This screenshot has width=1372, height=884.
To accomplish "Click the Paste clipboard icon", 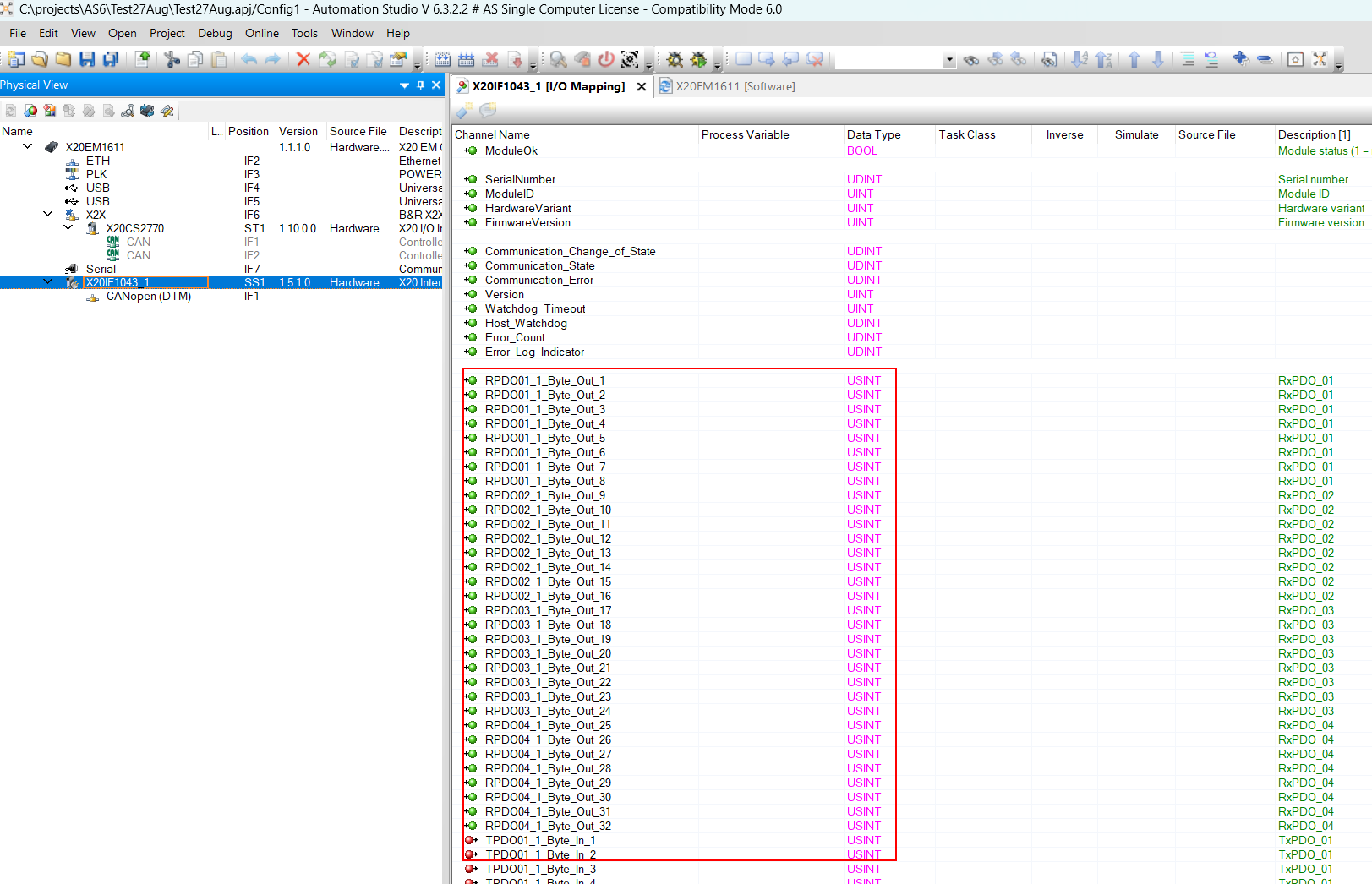I will (219, 59).
